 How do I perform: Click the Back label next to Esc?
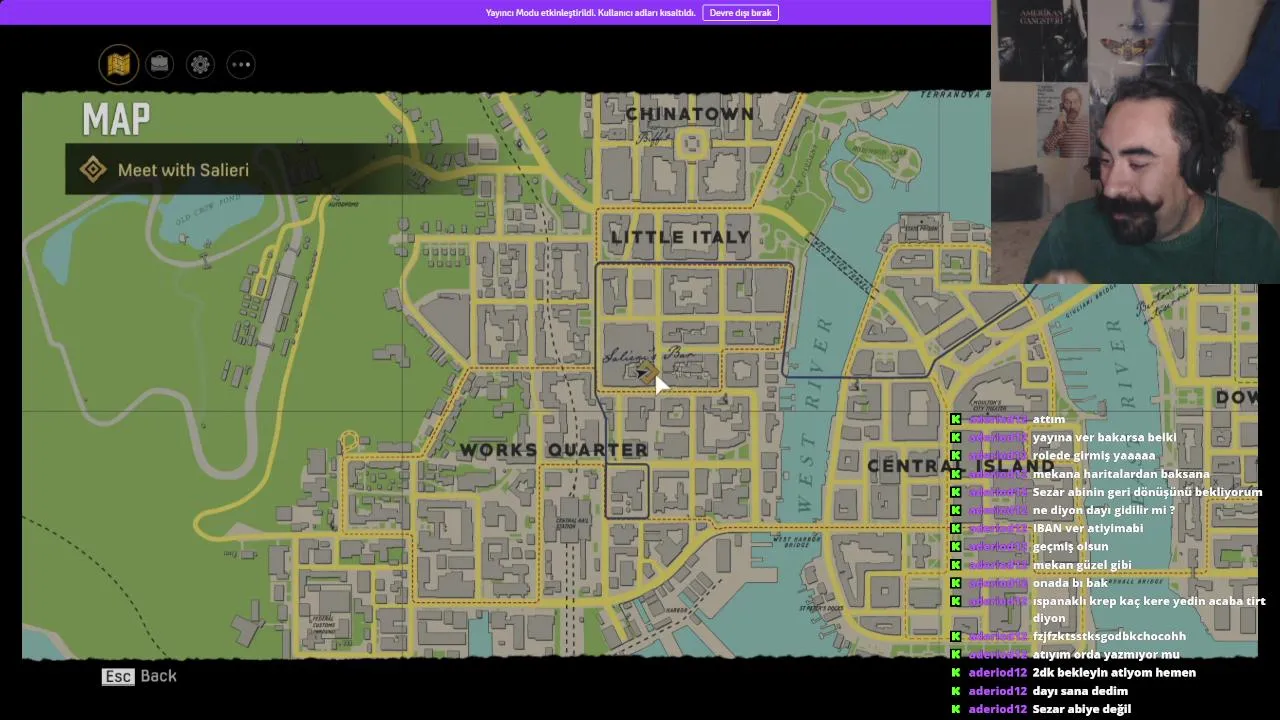158,676
